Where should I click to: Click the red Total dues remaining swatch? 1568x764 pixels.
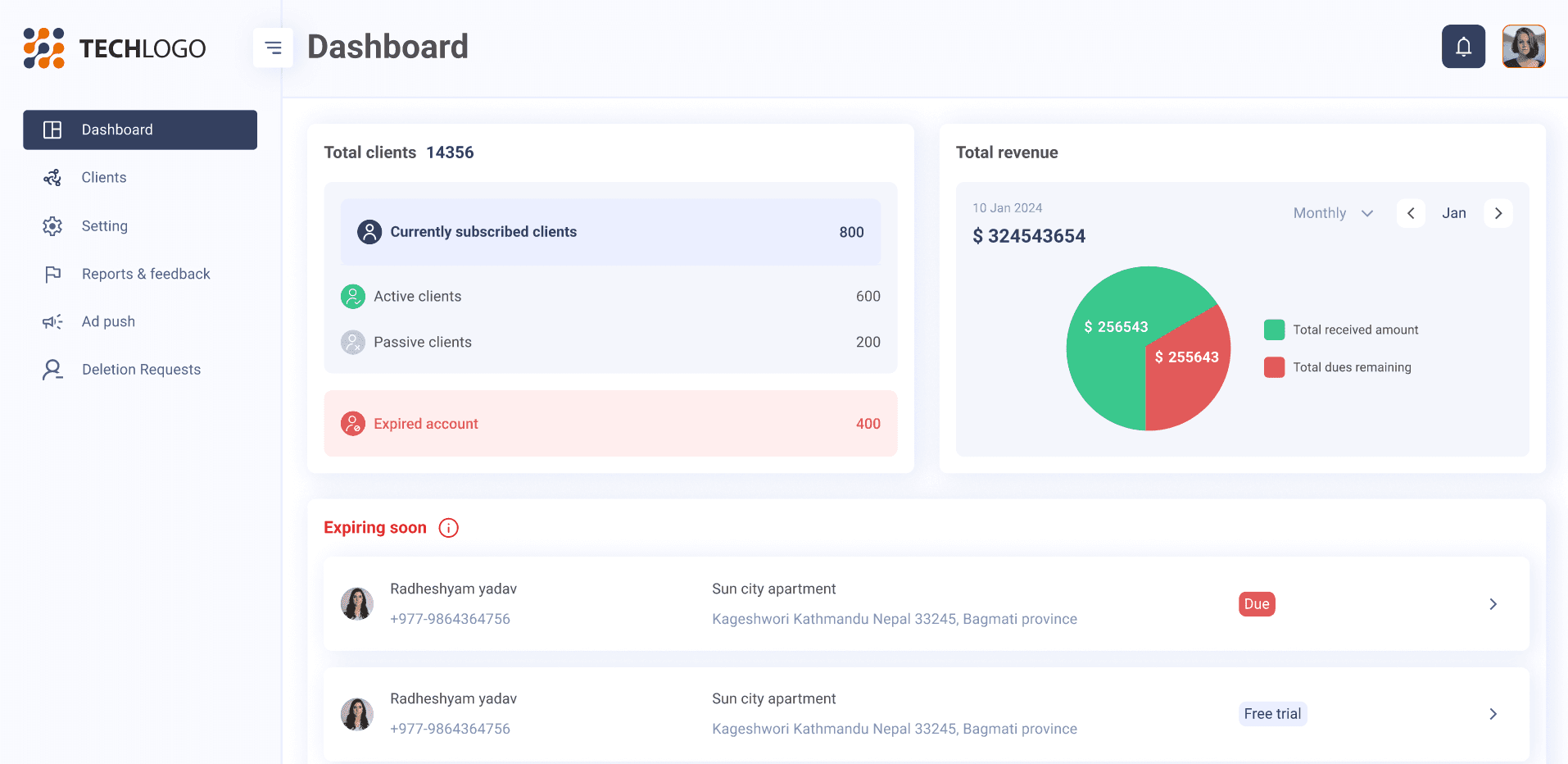point(1274,367)
